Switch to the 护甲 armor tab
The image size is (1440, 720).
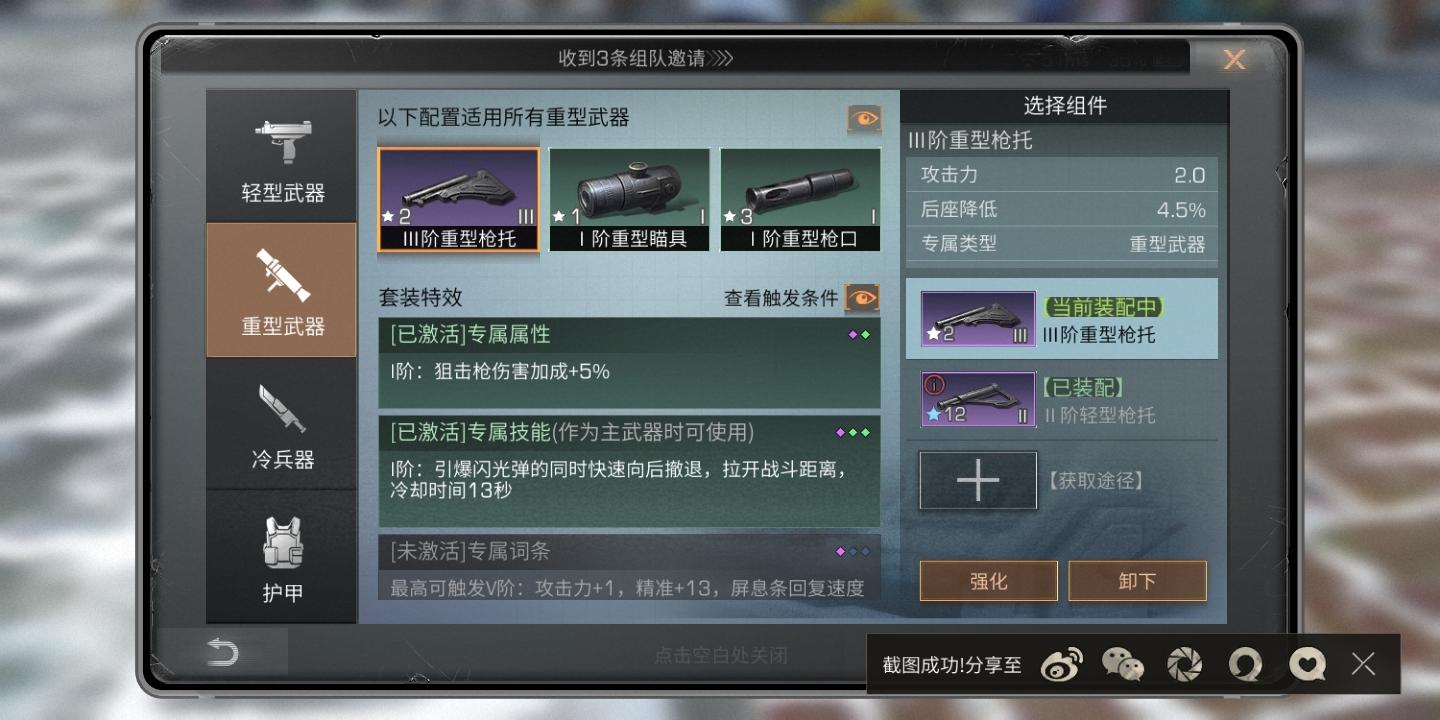click(x=282, y=558)
